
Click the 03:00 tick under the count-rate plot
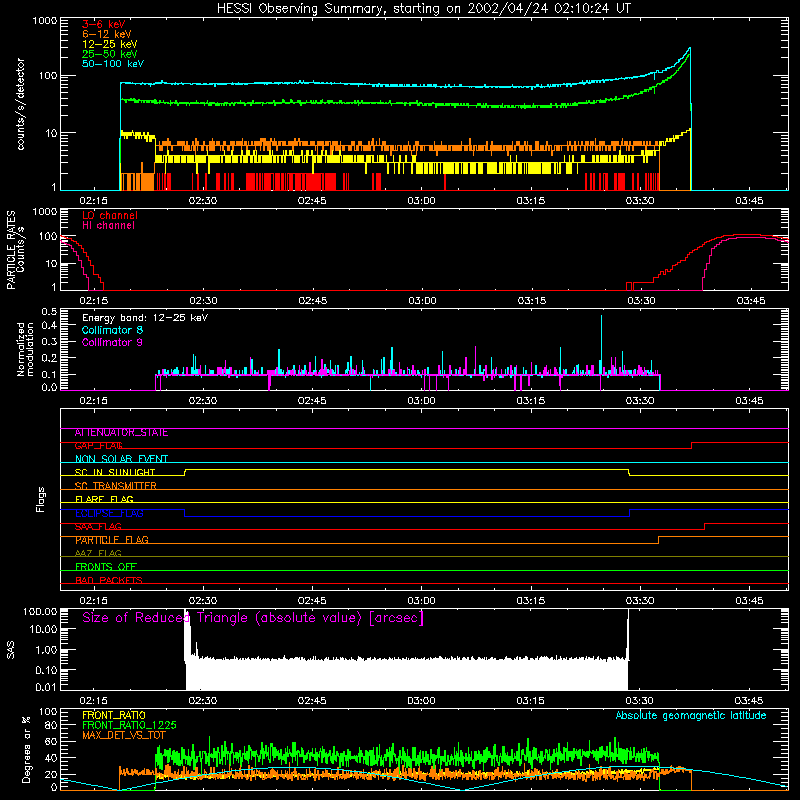coord(421,201)
